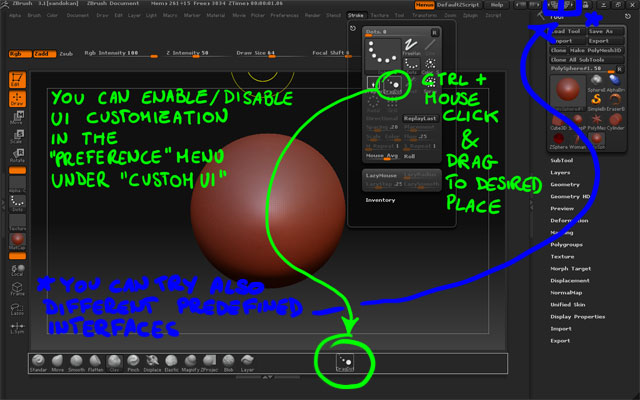Open the Dots stroke picker on left shelf
This screenshot has height=400, width=640.
(x=18, y=203)
